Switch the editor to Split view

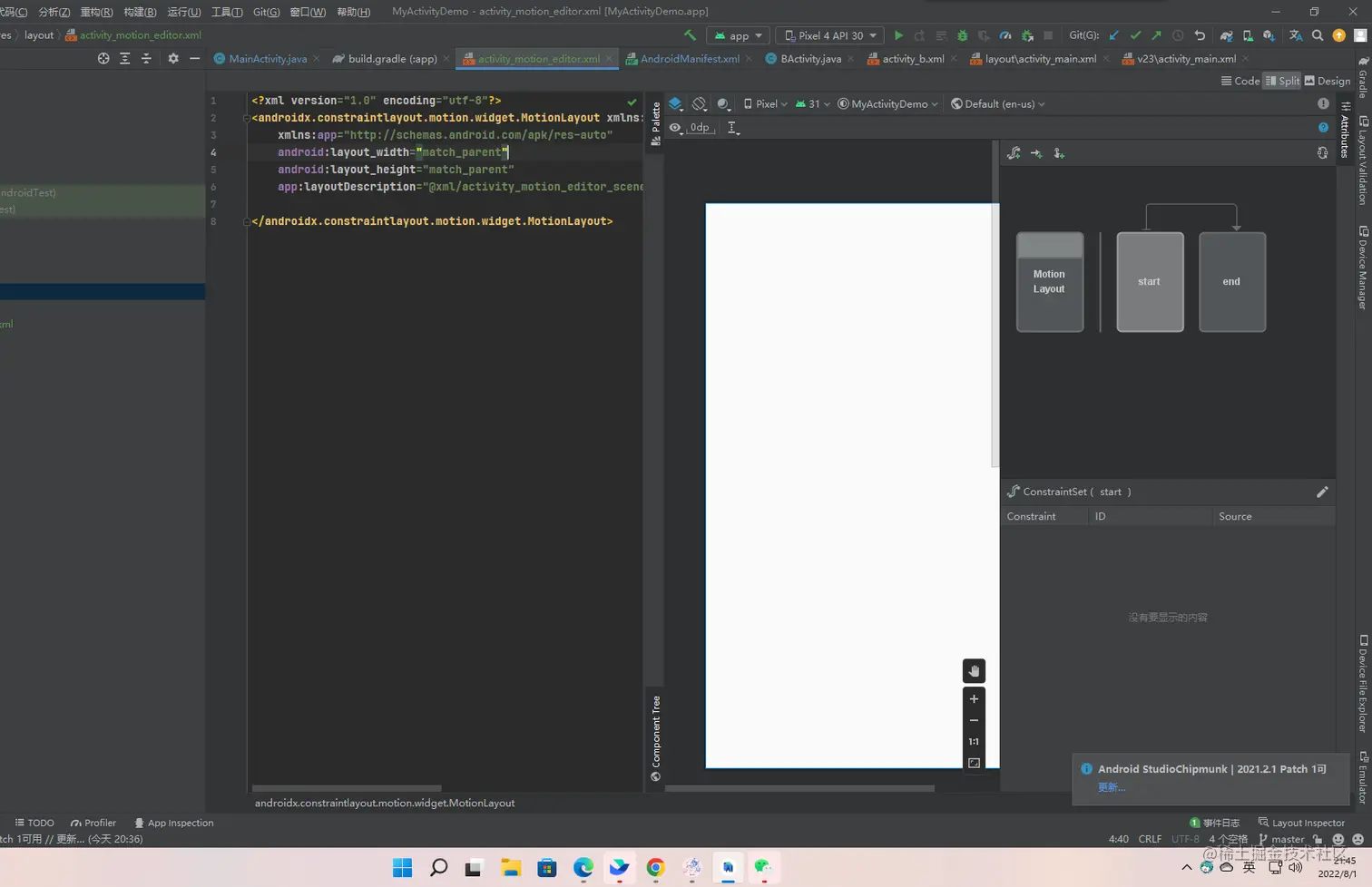point(1282,81)
